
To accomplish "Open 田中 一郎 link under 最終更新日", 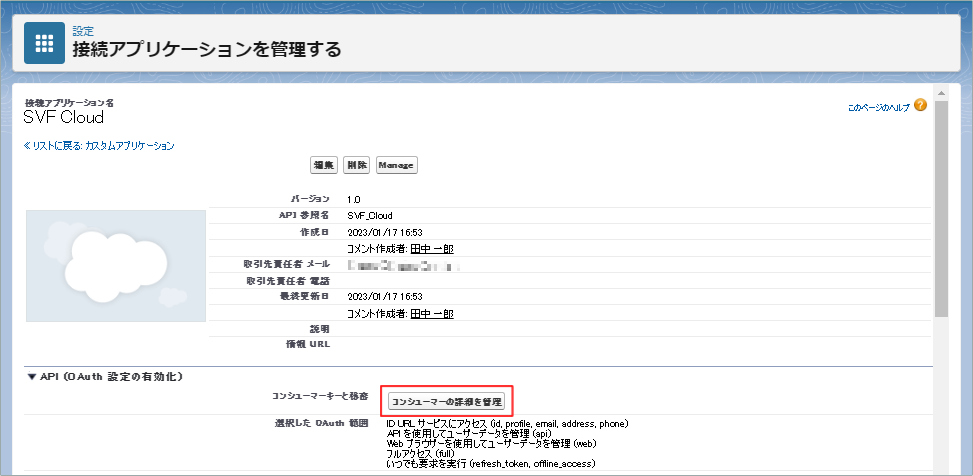I will click(432, 314).
